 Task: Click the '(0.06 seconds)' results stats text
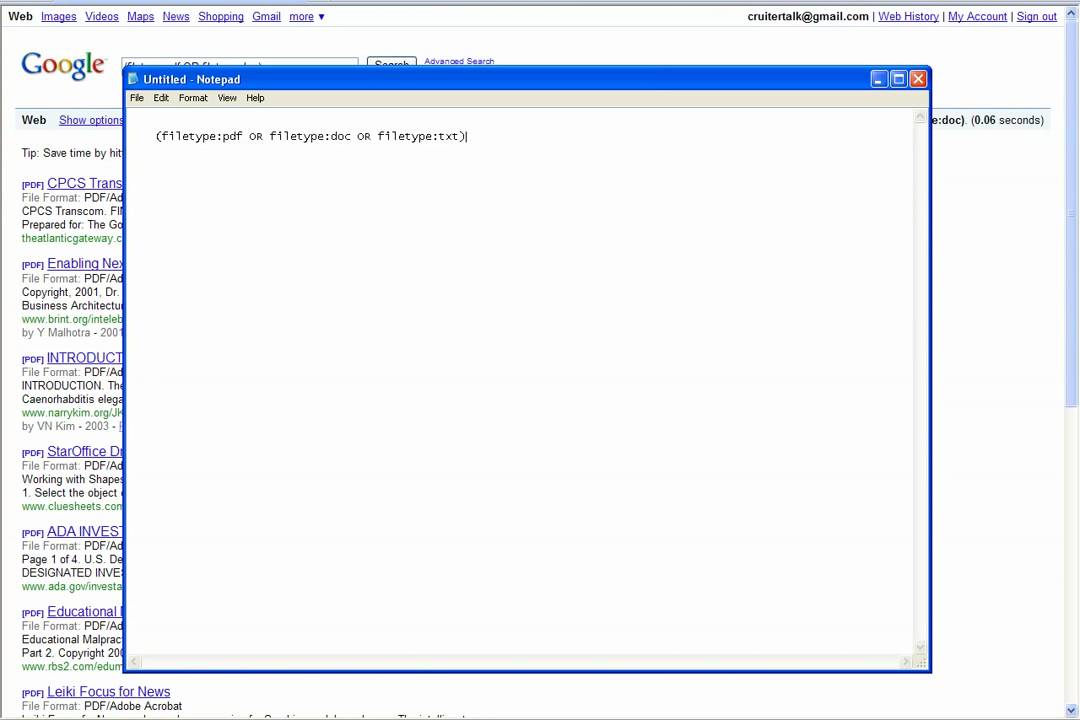pos(1007,120)
